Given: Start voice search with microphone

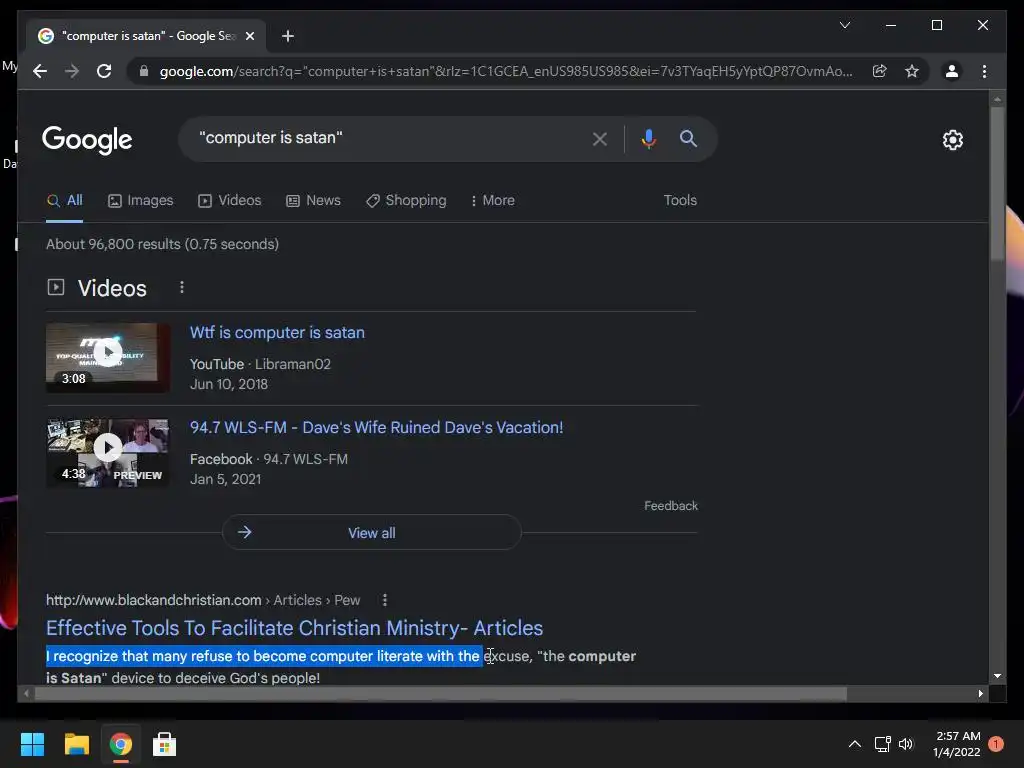Looking at the screenshot, I should (648, 138).
